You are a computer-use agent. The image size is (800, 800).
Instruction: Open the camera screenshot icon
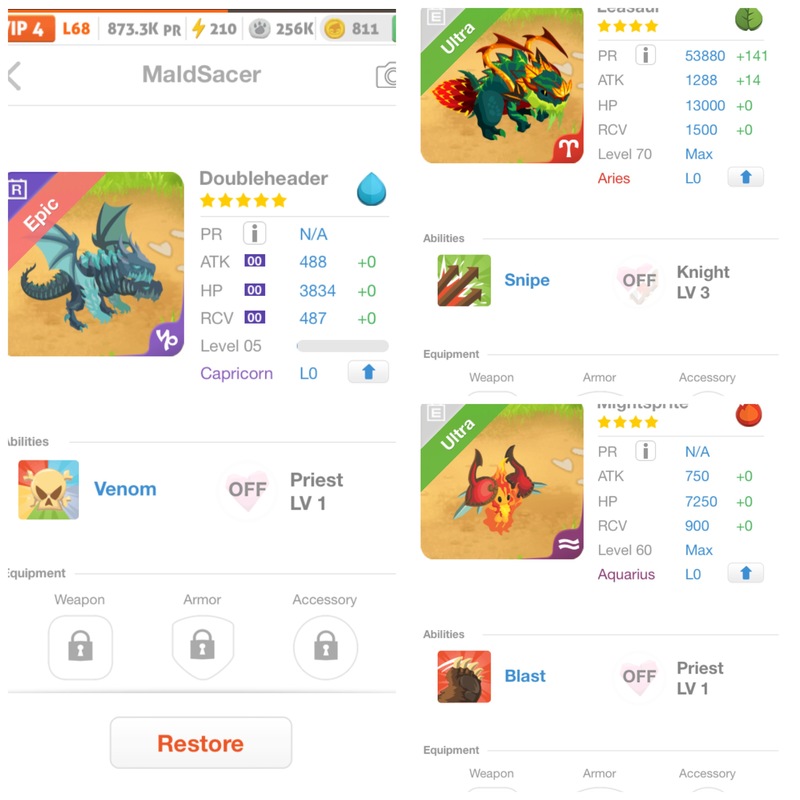coord(386,76)
